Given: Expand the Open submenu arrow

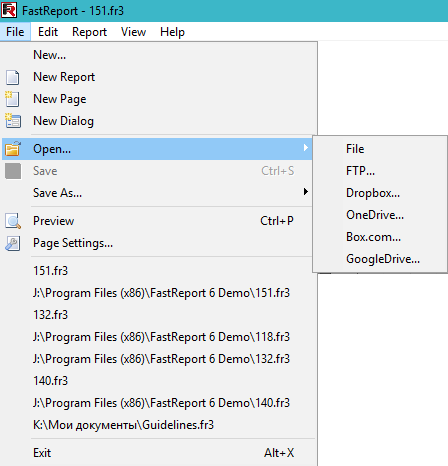Looking at the screenshot, I should [x=305, y=148].
